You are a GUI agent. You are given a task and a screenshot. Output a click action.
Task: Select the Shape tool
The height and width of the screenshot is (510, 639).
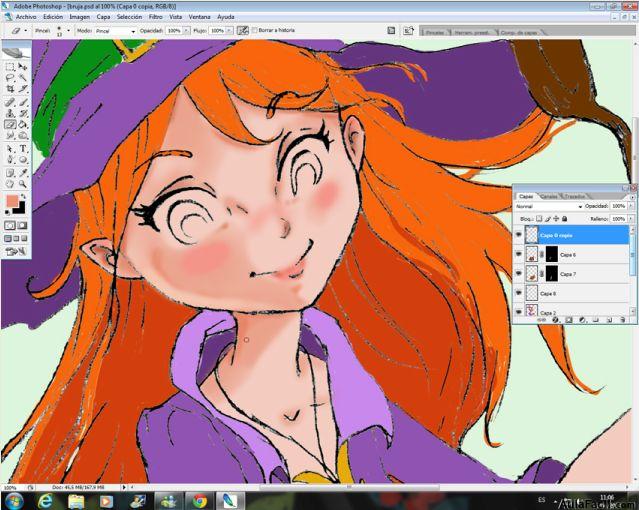point(23,160)
